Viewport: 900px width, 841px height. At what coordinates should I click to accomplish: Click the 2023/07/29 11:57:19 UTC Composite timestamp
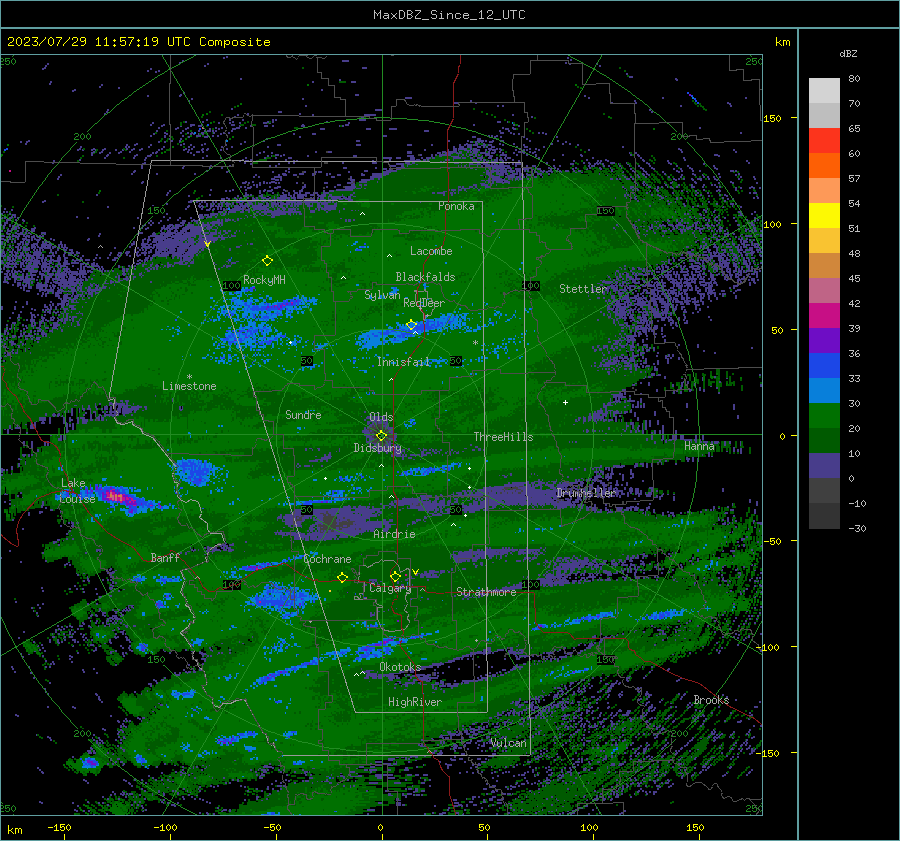click(x=138, y=42)
